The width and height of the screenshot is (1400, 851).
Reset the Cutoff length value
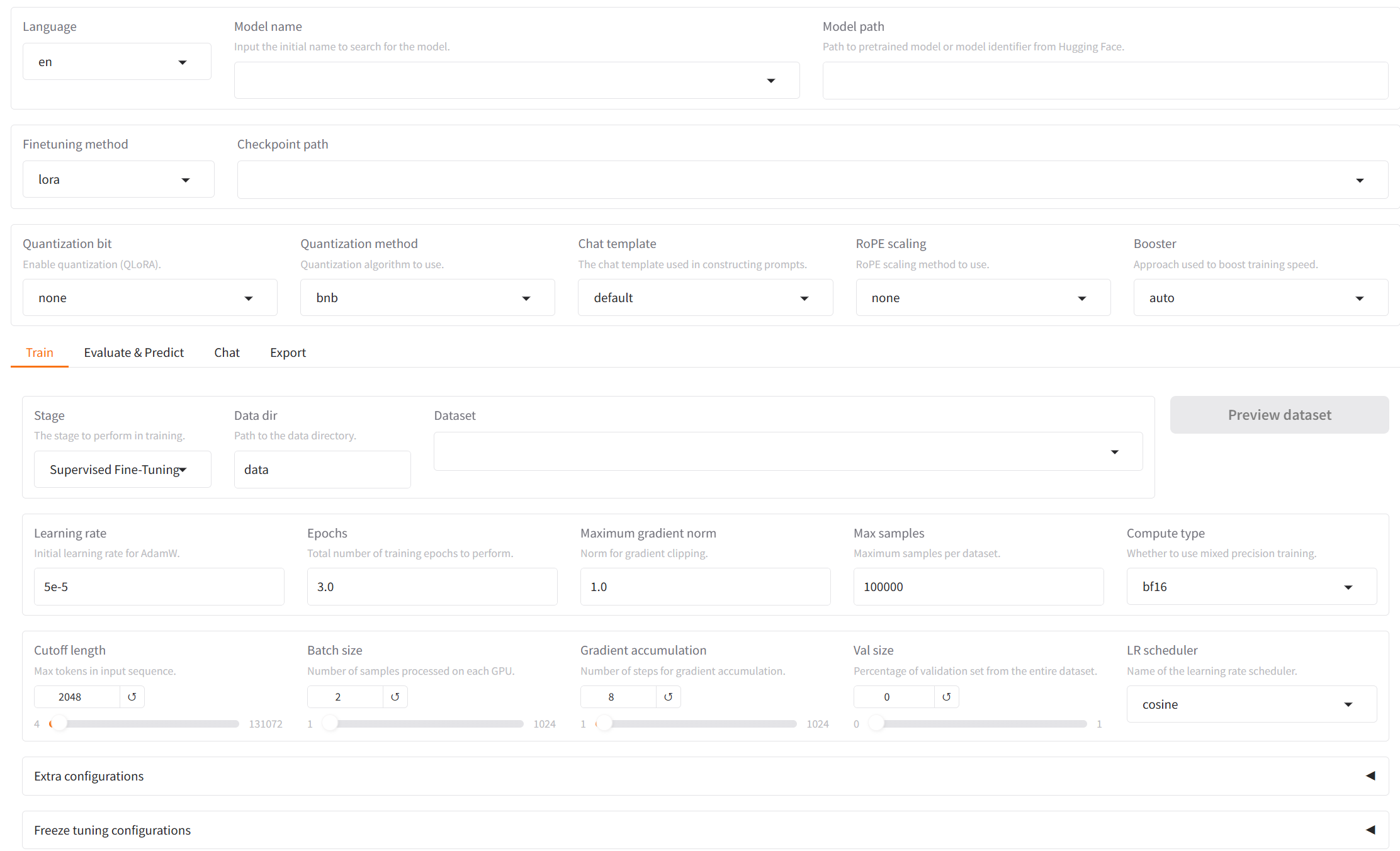coord(132,697)
